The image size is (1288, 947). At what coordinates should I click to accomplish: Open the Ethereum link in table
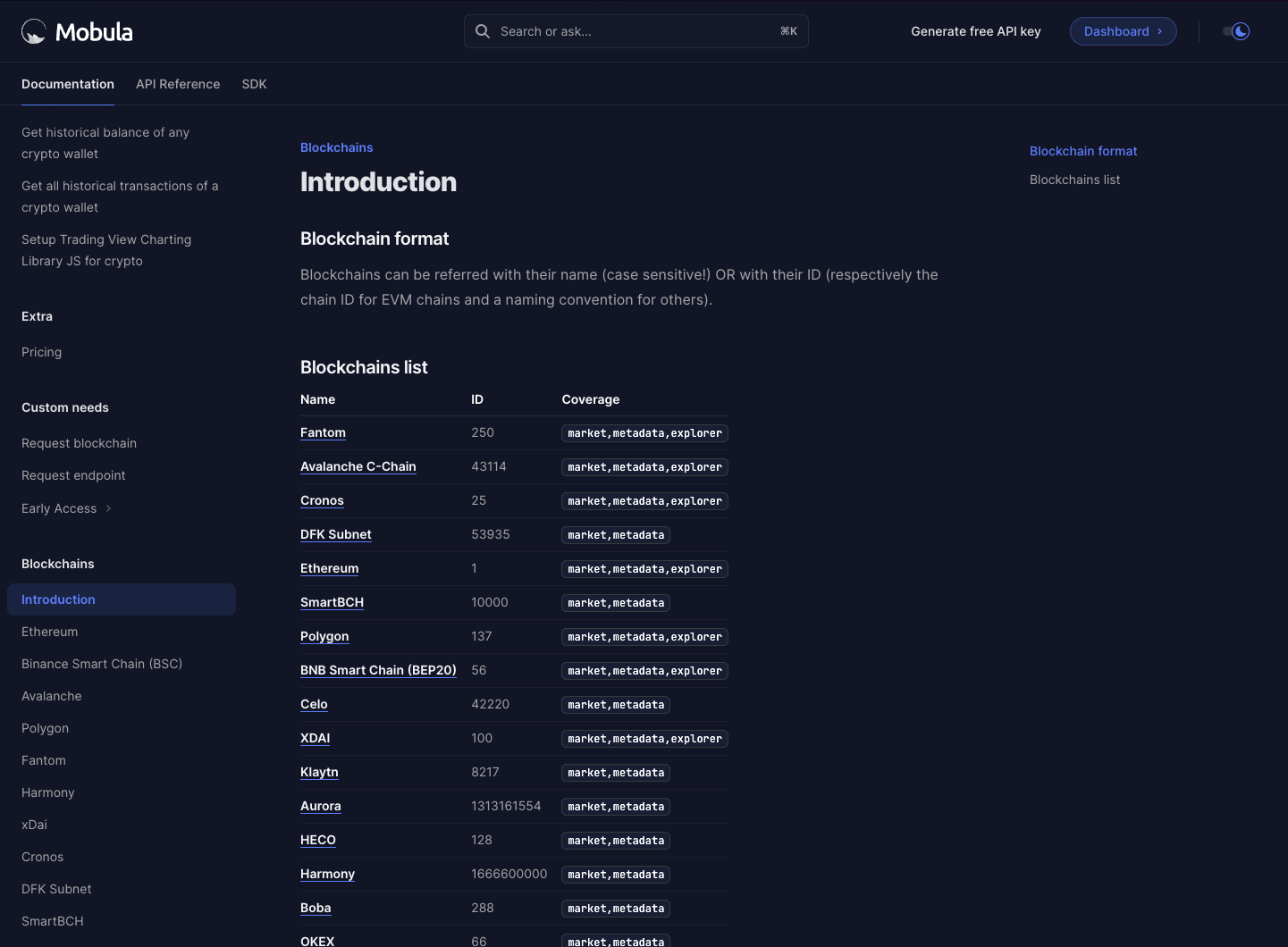coord(330,568)
